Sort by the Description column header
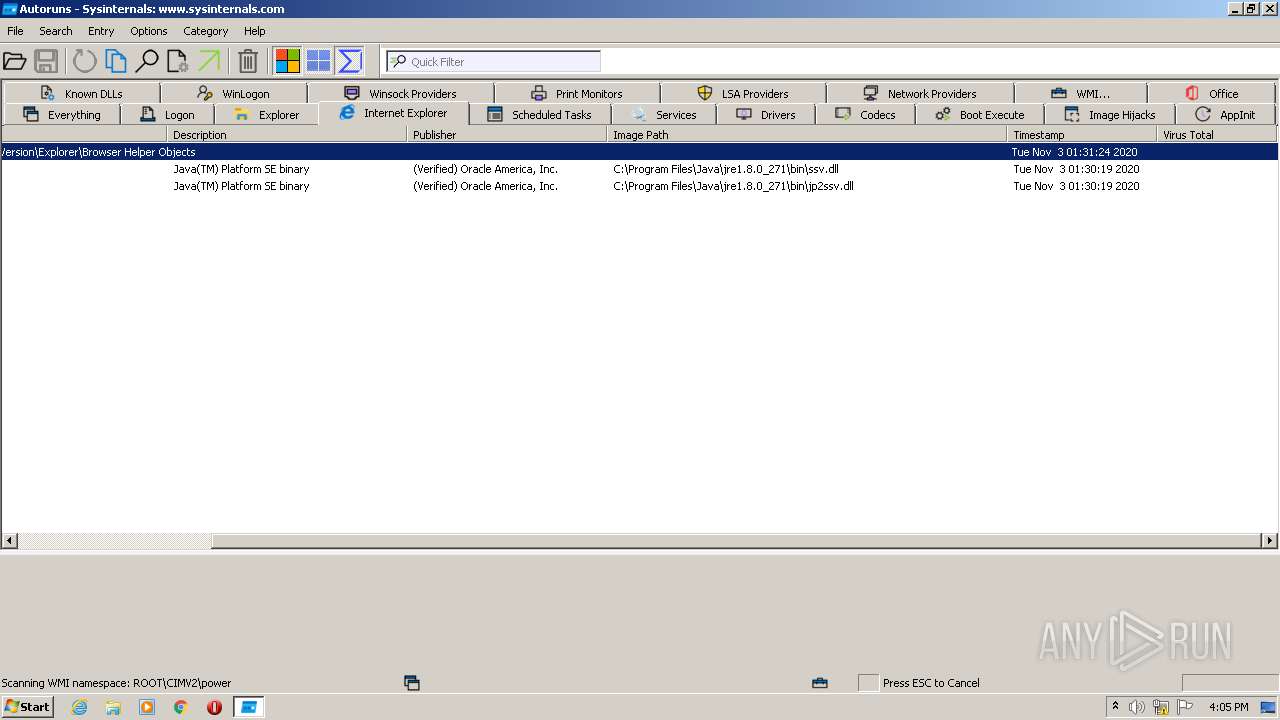 point(287,134)
